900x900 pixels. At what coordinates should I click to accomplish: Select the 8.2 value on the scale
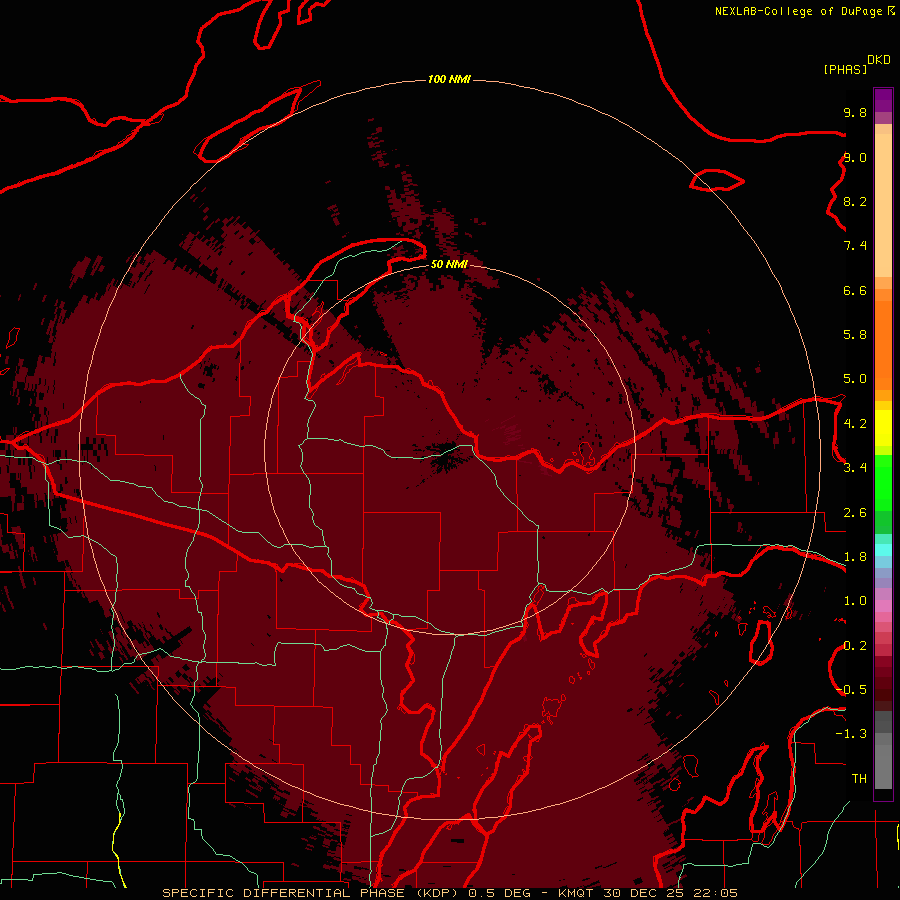click(855, 201)
